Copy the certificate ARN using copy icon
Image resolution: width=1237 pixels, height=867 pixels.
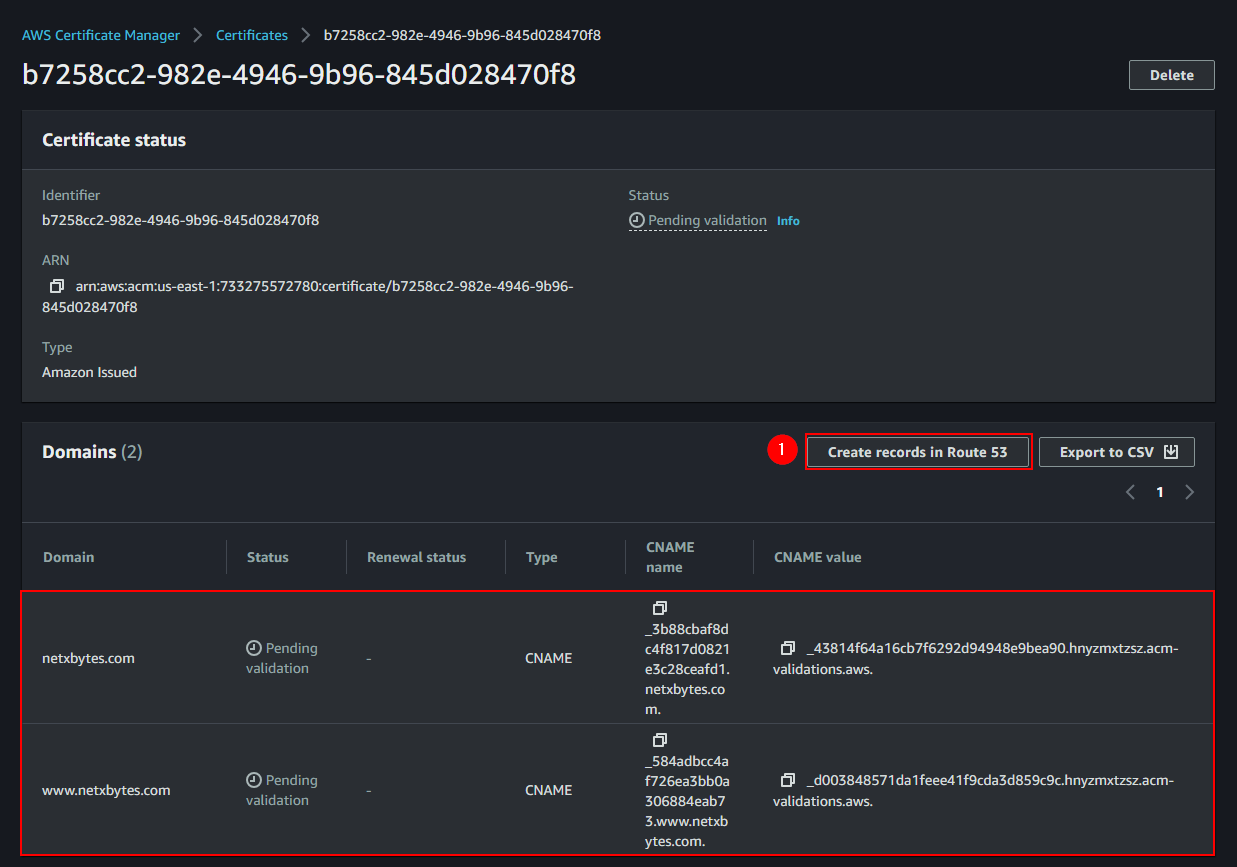point(57,286)
